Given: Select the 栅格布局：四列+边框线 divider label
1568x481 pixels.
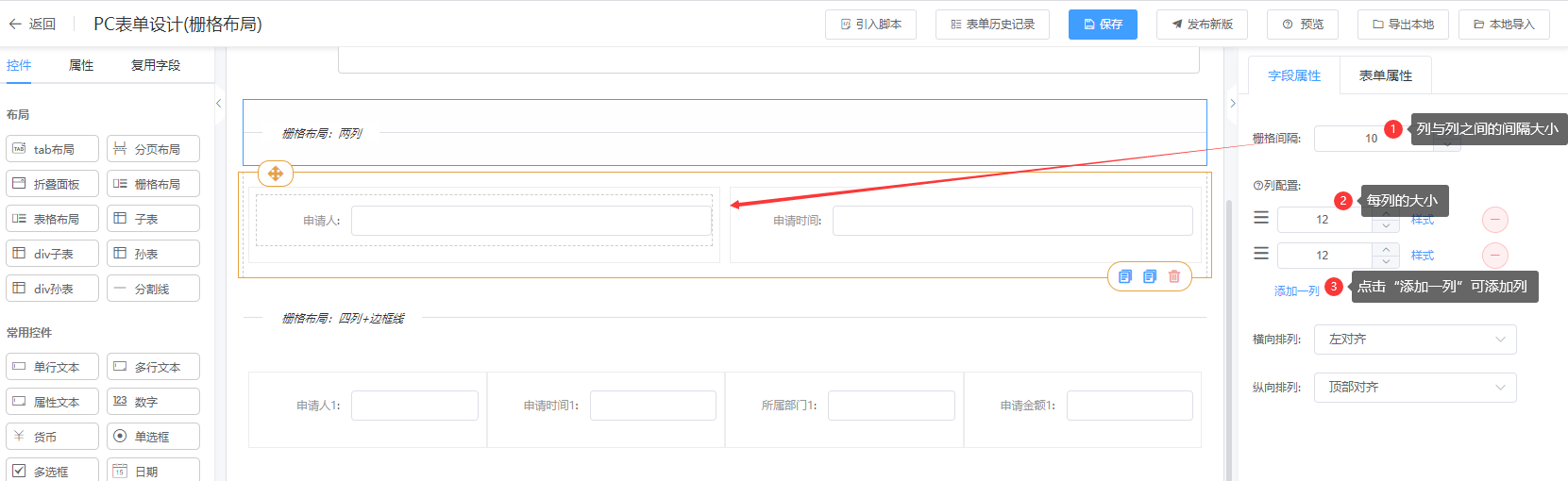Looking at the screenshot, I should tap(343, 319).
